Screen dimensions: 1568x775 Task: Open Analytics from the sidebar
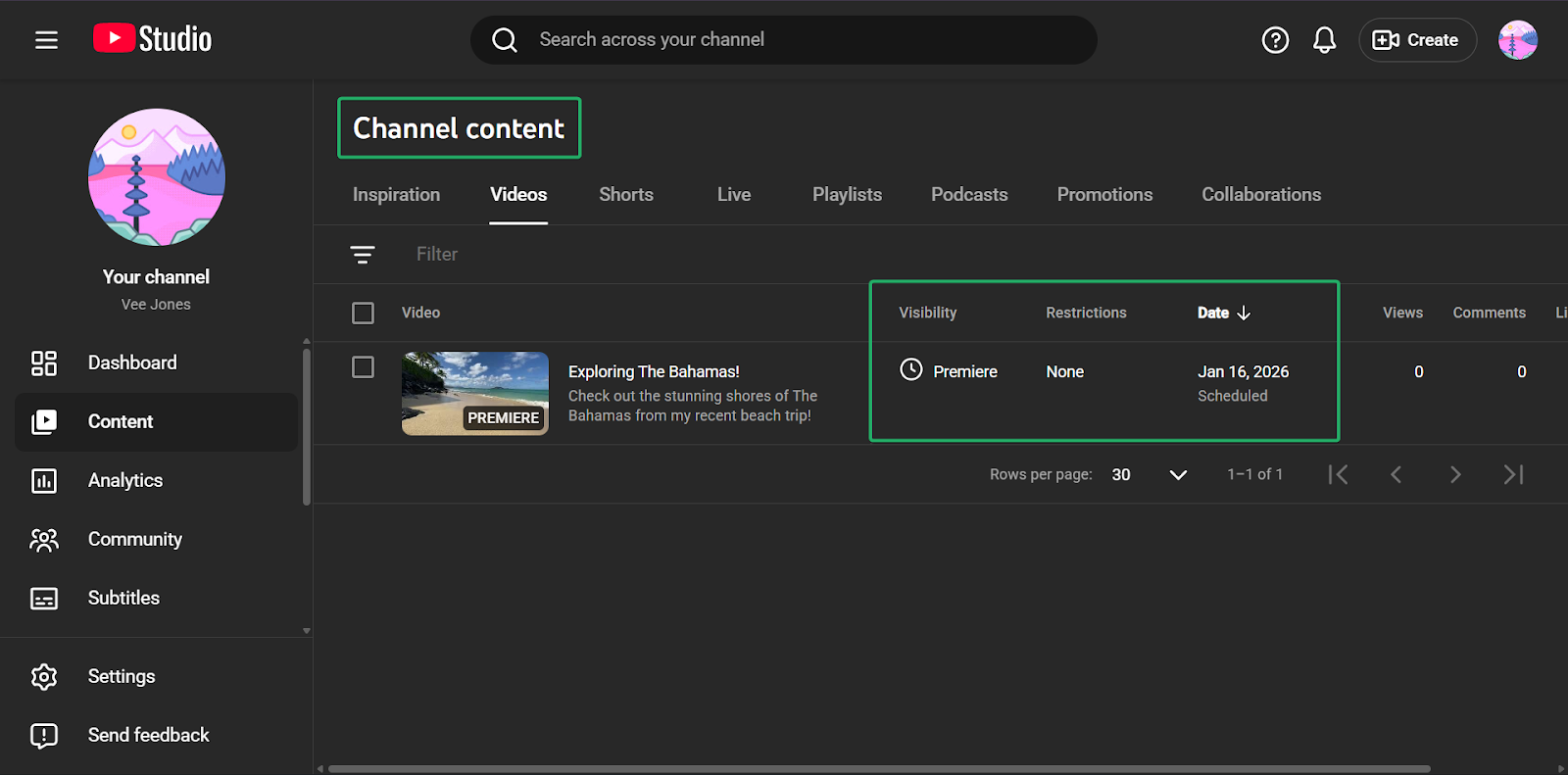point(124,480)
